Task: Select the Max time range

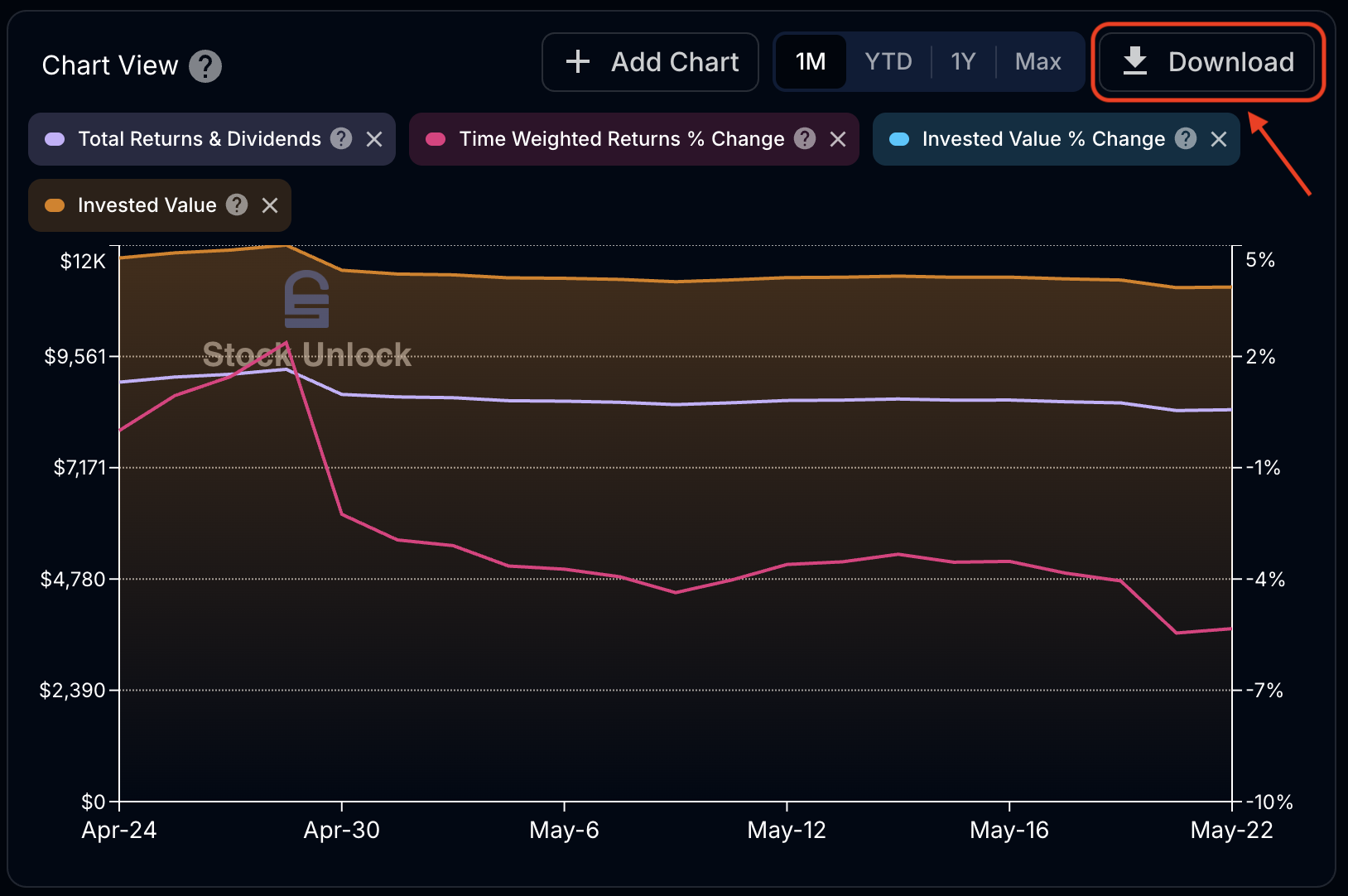Action: point(1038,61)
